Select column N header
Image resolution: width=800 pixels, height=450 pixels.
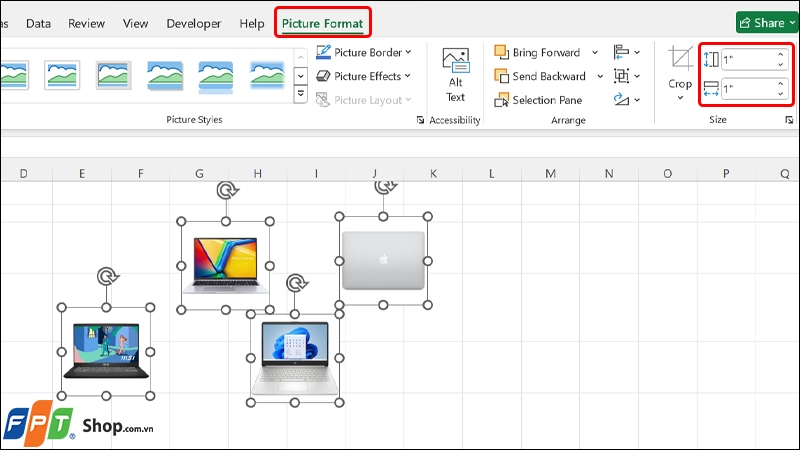click(x=609, y=173)
